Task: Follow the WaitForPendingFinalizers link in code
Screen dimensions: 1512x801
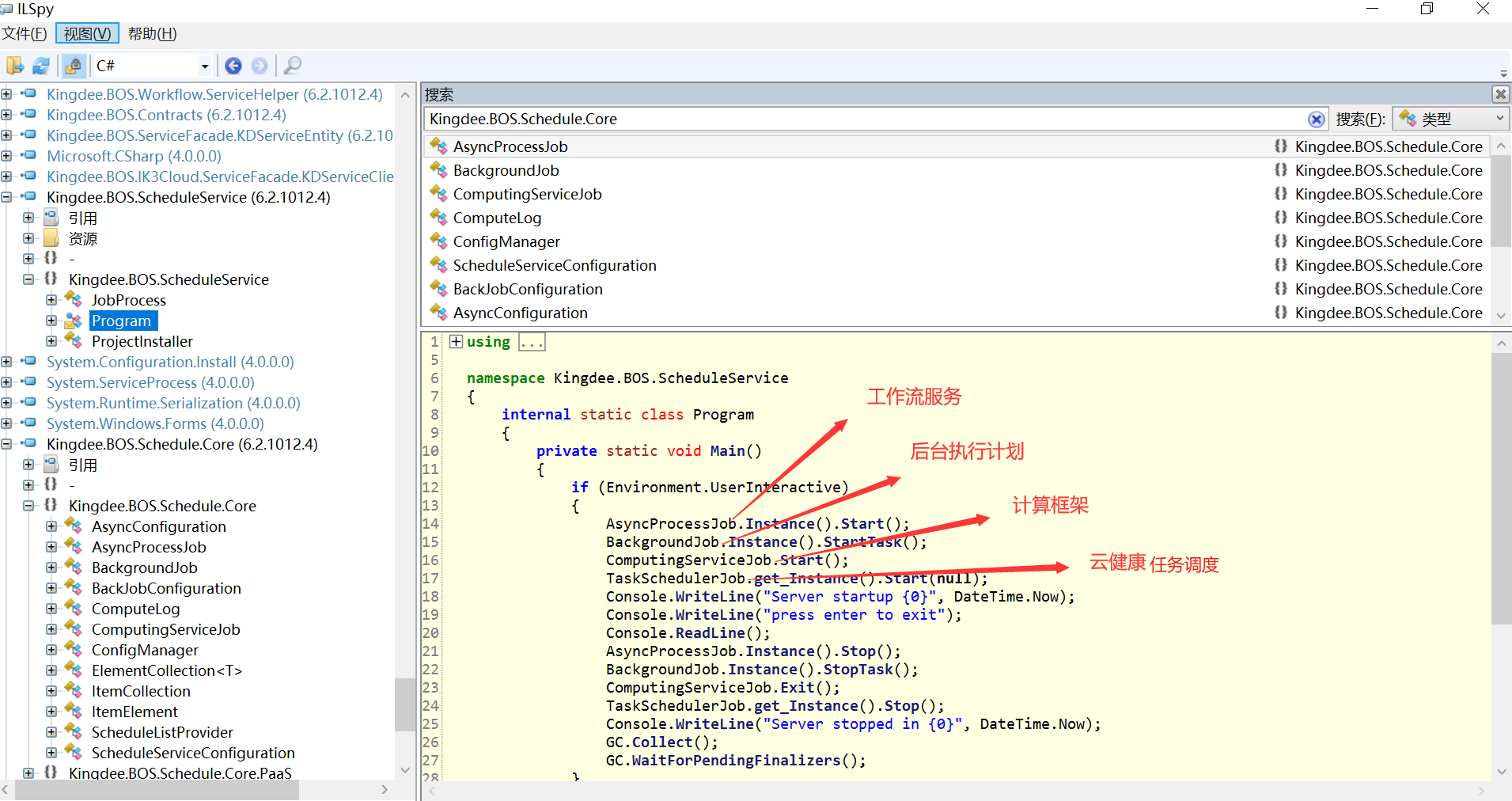Action: (736, 761)
